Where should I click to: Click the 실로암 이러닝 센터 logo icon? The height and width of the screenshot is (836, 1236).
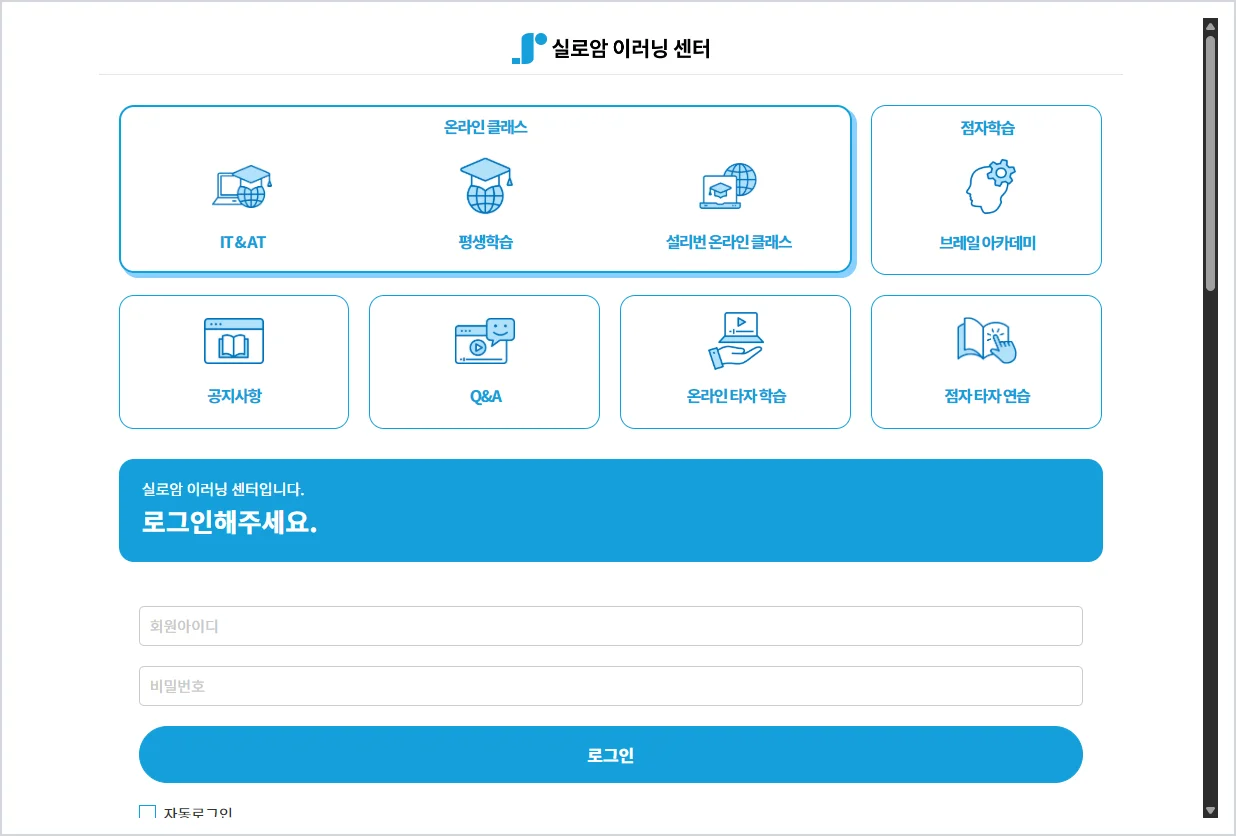pyautogui.click(x=529, y=48)
